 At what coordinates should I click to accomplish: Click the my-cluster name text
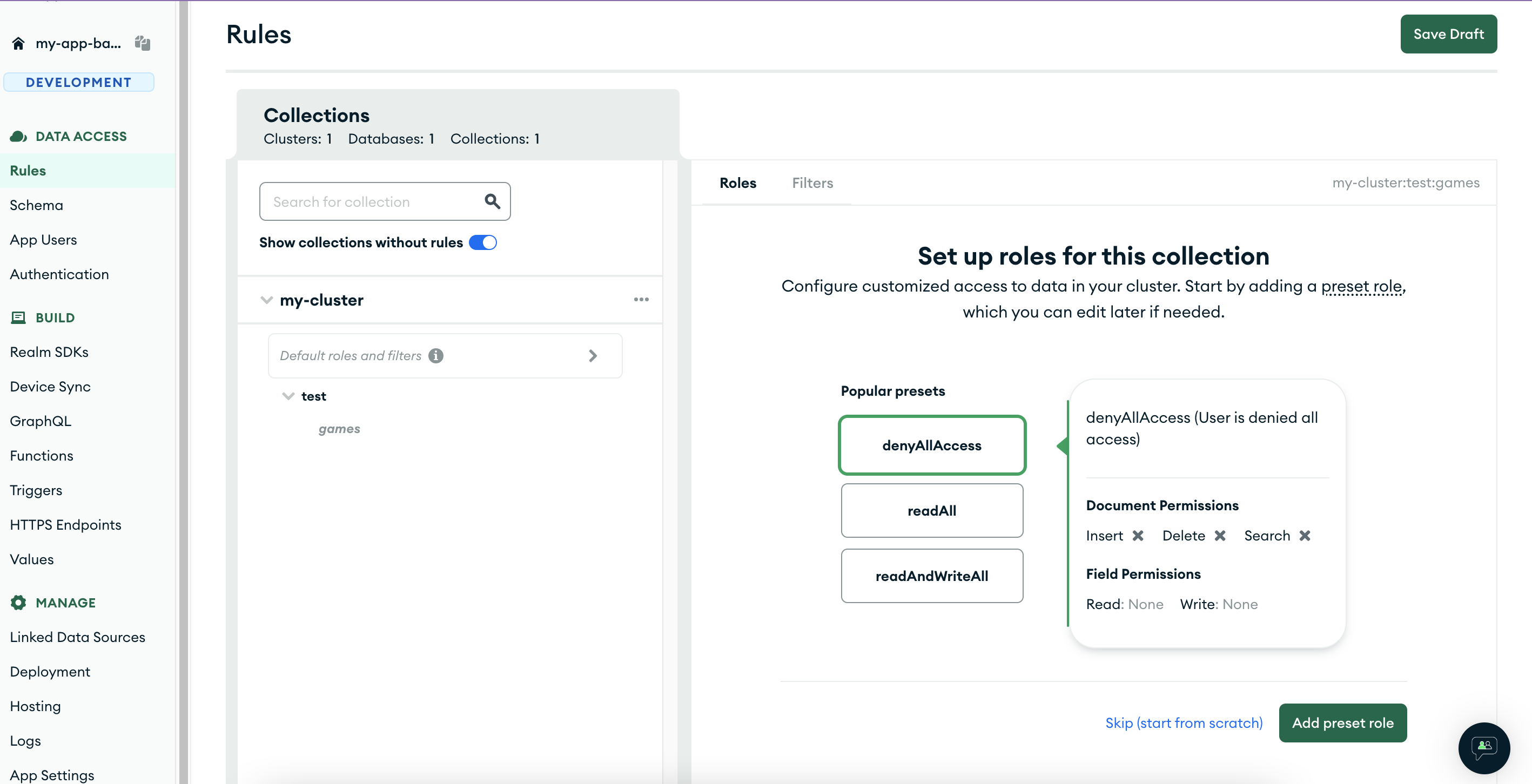click(x=321, y=300)
